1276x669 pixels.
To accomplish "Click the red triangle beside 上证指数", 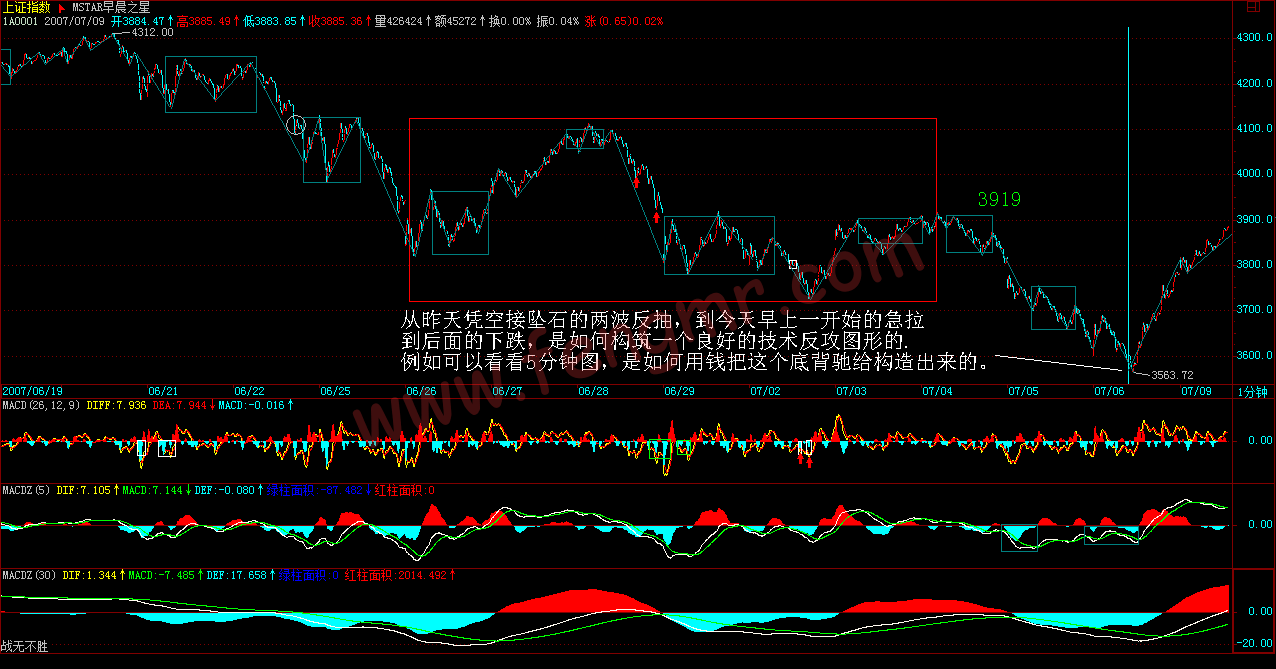I will (x=59, y=7).
